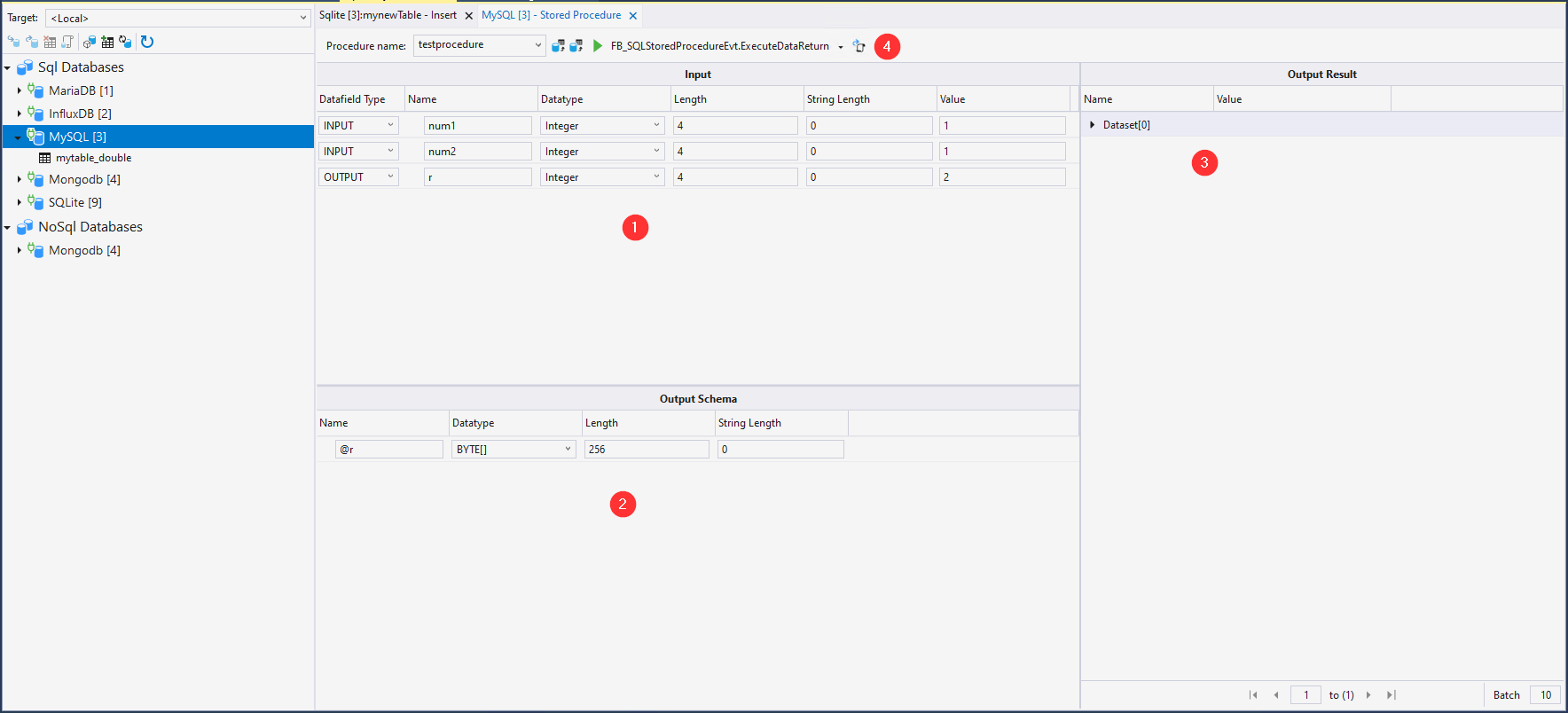Click the second database-arrow icon in the left toolbar

[x=32, y=42]
